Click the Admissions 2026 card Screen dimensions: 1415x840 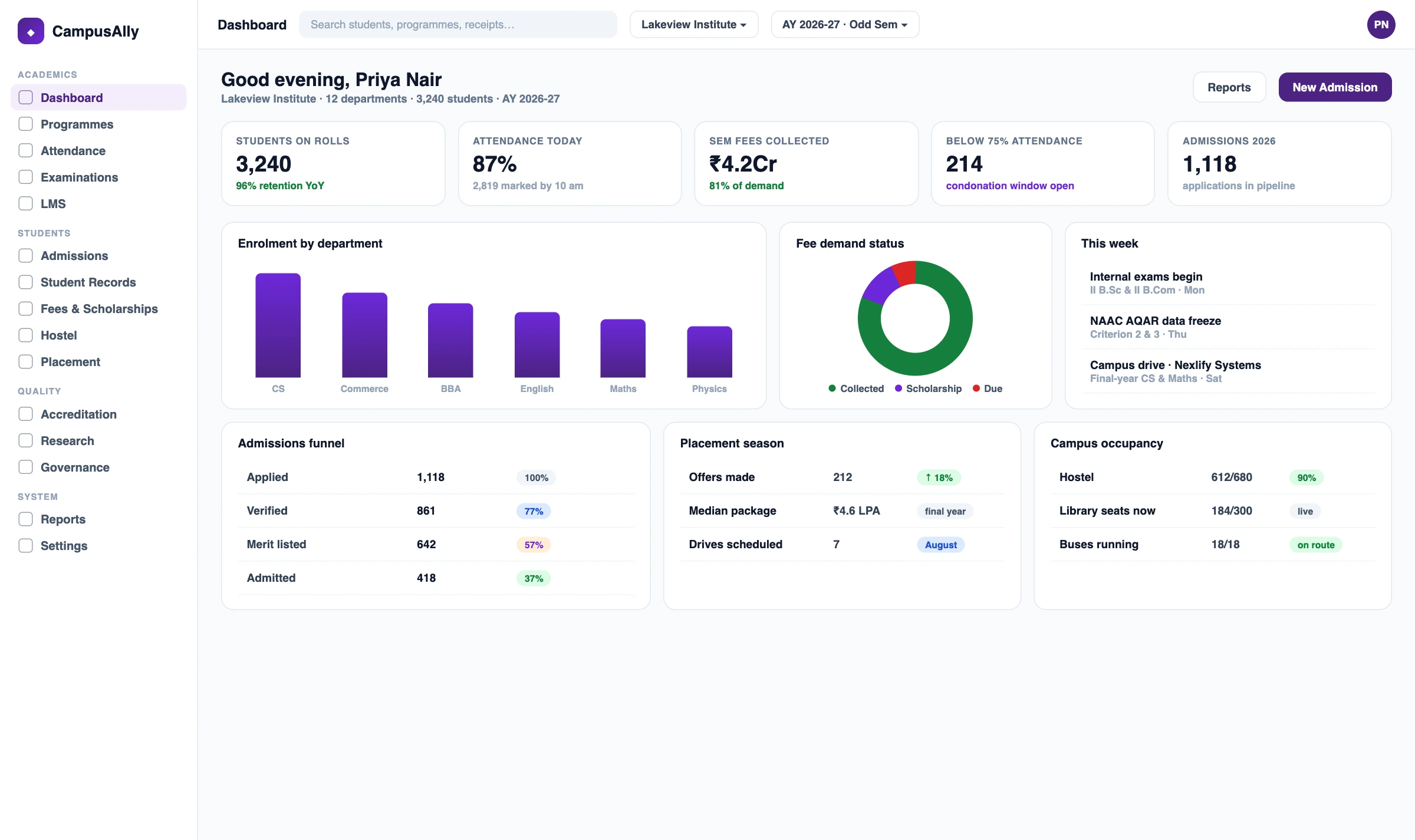(x=1279, y=163)
